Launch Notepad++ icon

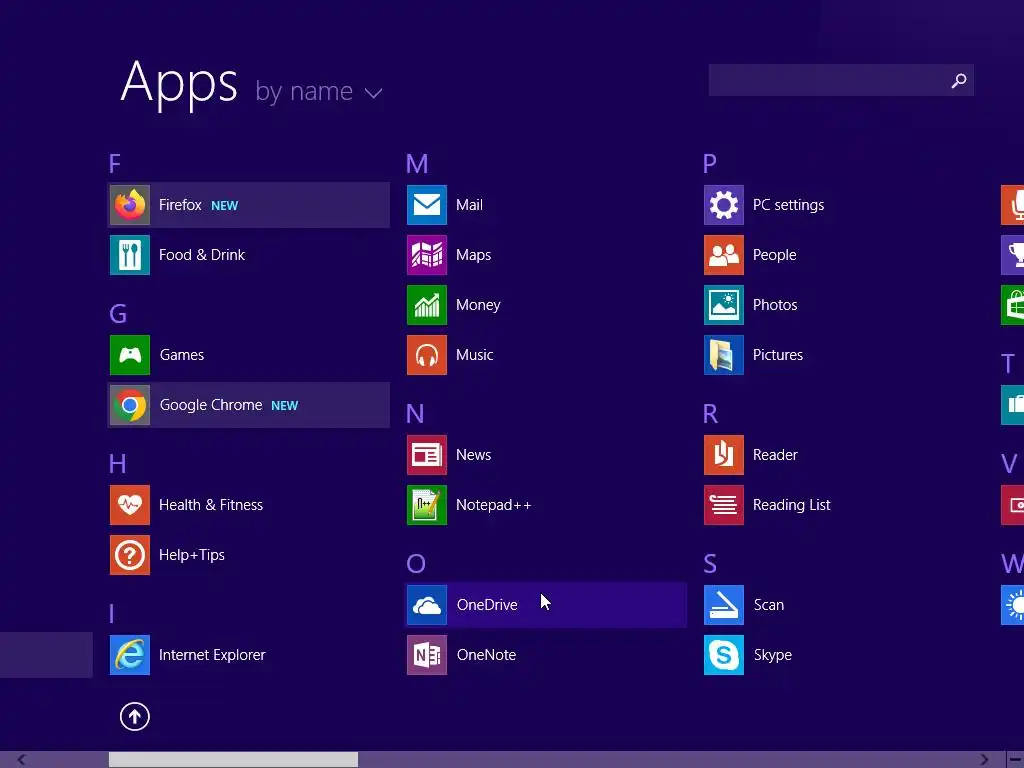pyautogui.click(x=426, y=505)
